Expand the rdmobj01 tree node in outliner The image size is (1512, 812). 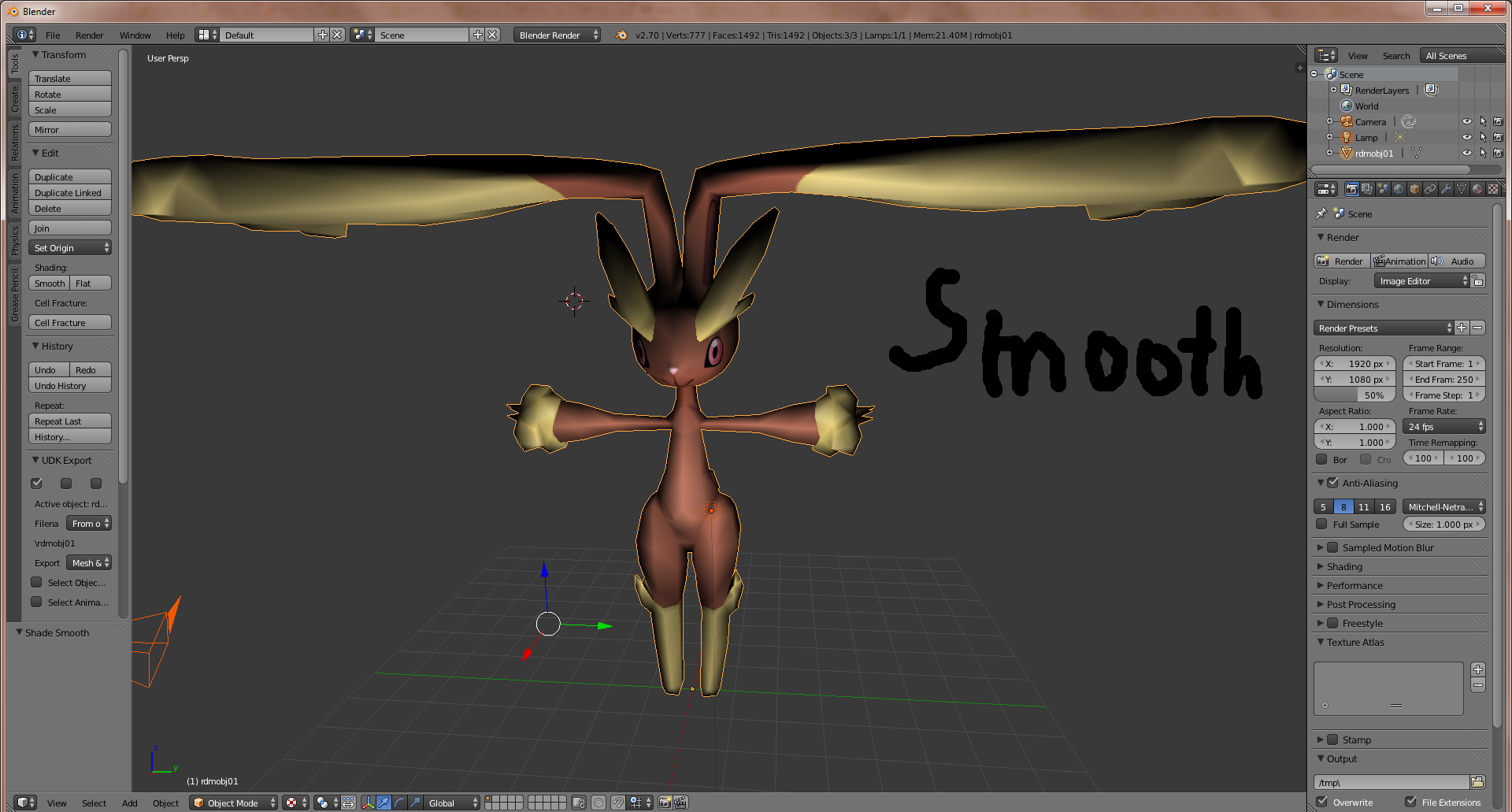coord(1330,153)
